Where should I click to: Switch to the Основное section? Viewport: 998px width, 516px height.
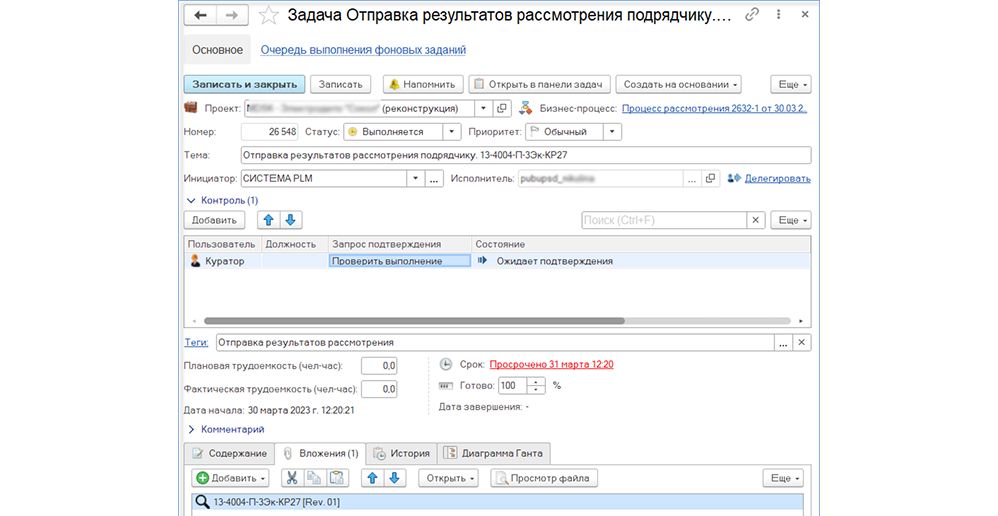pyautogui.click(x=218, y=50)
